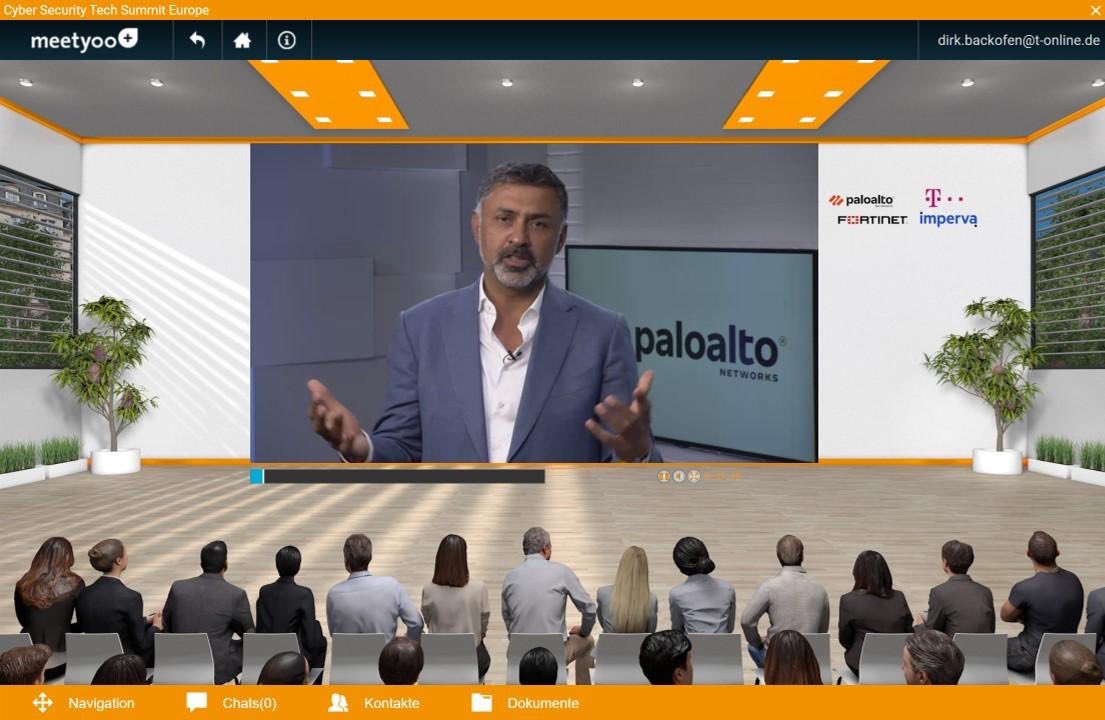Click the chat bubble icon
The width and height of the screenshot is (1105, 720).
(197, 702)
